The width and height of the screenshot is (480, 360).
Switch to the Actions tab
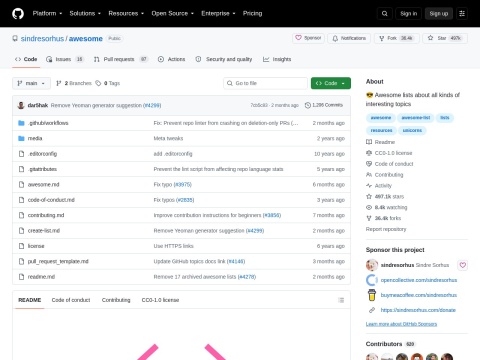click(171, 59)
